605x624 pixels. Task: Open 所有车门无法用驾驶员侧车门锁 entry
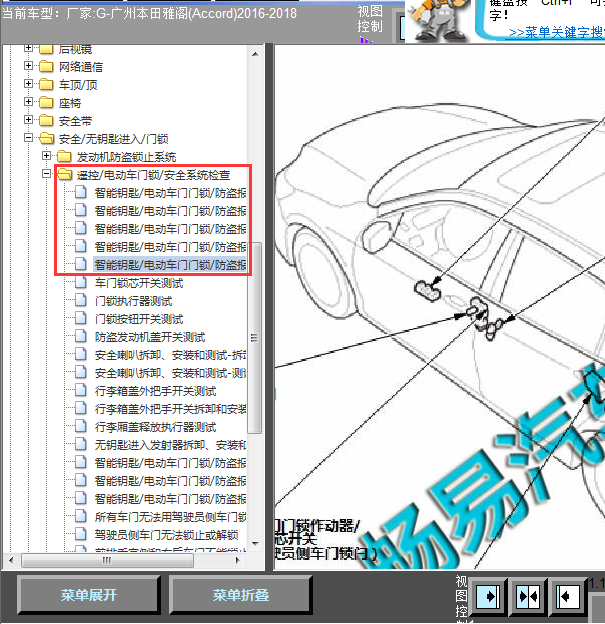point(170,517)
